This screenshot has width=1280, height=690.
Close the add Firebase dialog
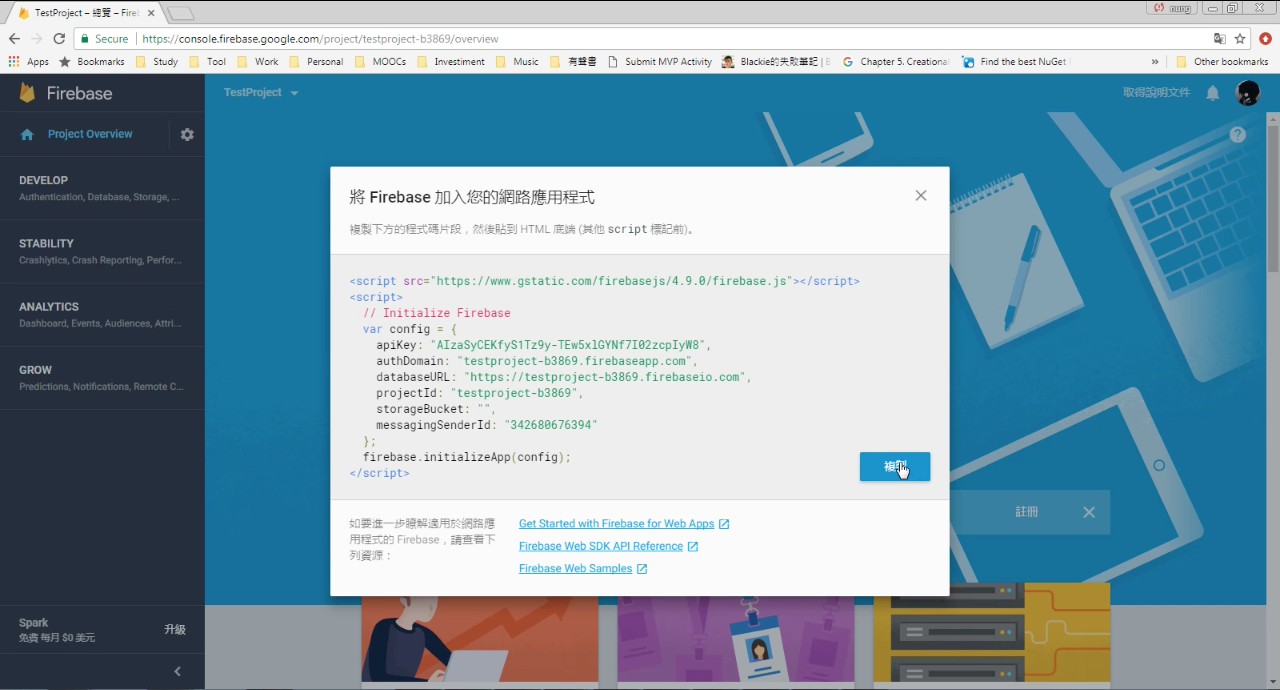pos(921,196)
